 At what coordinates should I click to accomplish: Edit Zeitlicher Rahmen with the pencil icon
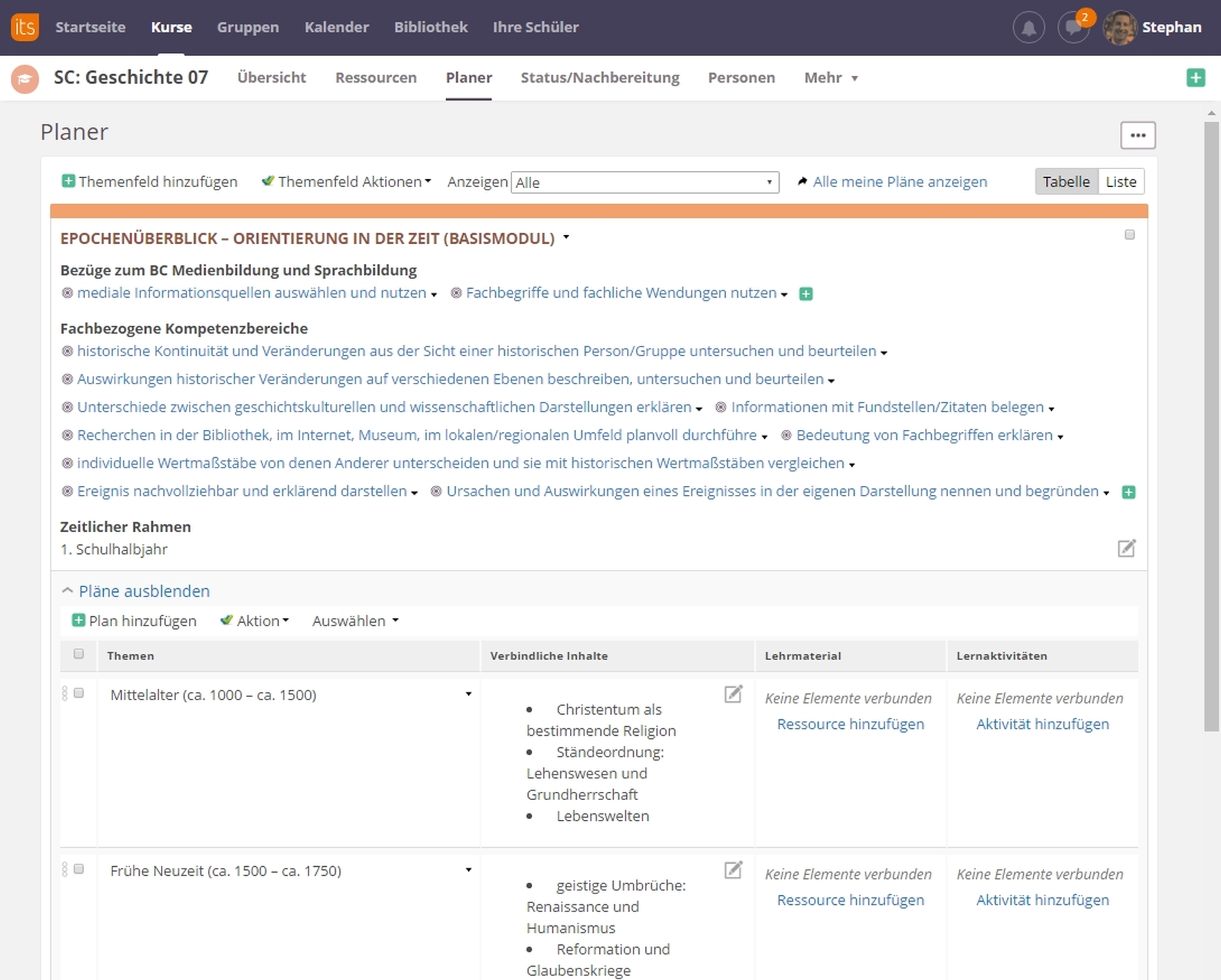click(x=1126, y=548)
